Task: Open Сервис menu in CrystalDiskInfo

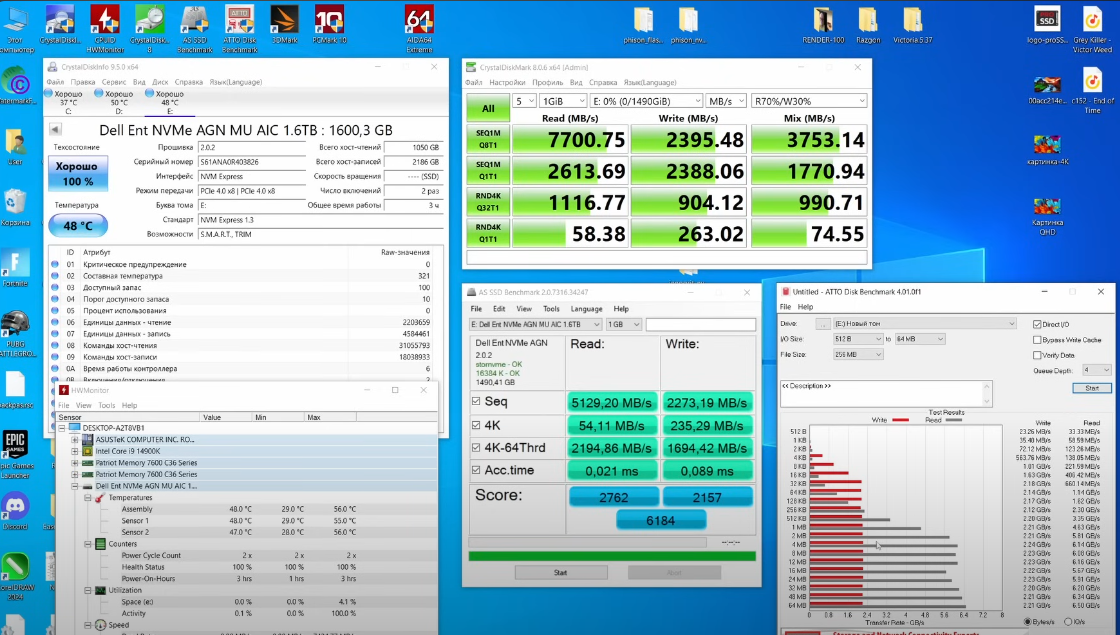Action: [114, 82]
